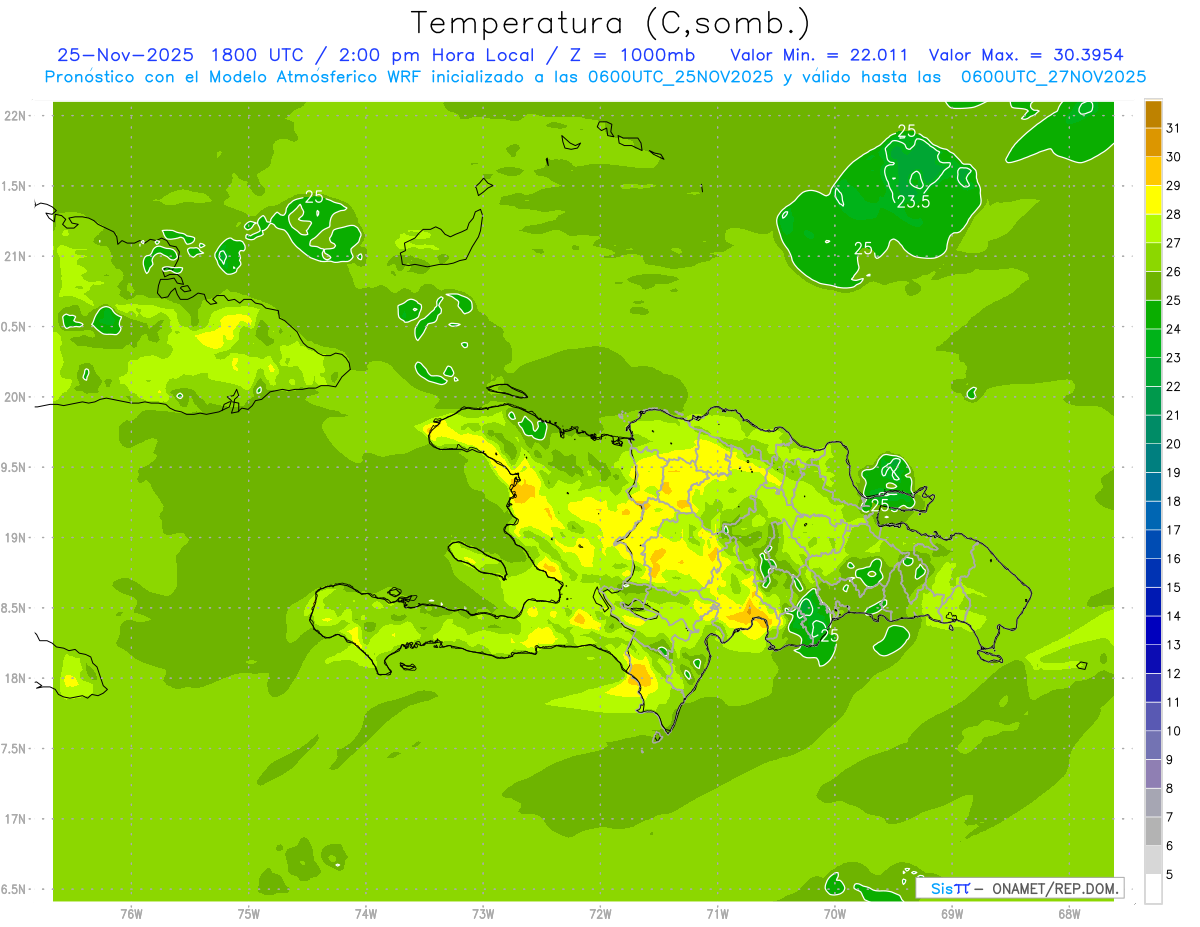
Task: Click the legend value "29"
Action: tap(1173, 186)
